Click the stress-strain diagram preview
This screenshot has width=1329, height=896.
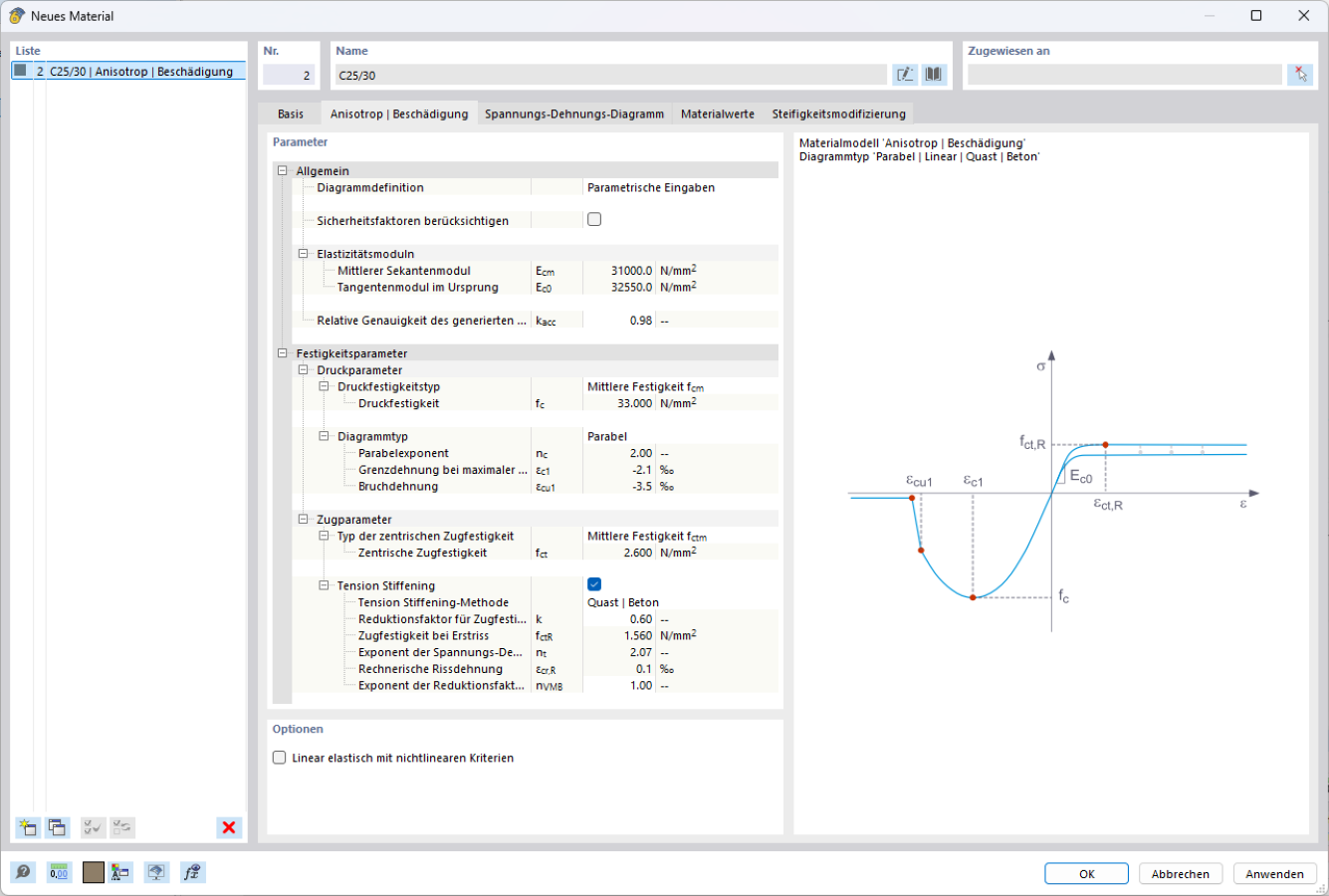(1052, 492)
